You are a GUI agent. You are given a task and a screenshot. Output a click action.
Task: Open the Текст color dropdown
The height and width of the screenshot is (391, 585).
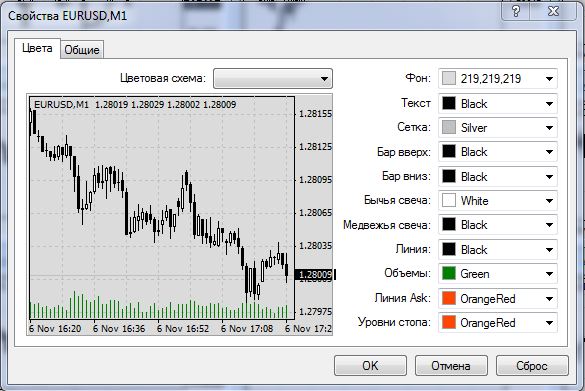498,103
